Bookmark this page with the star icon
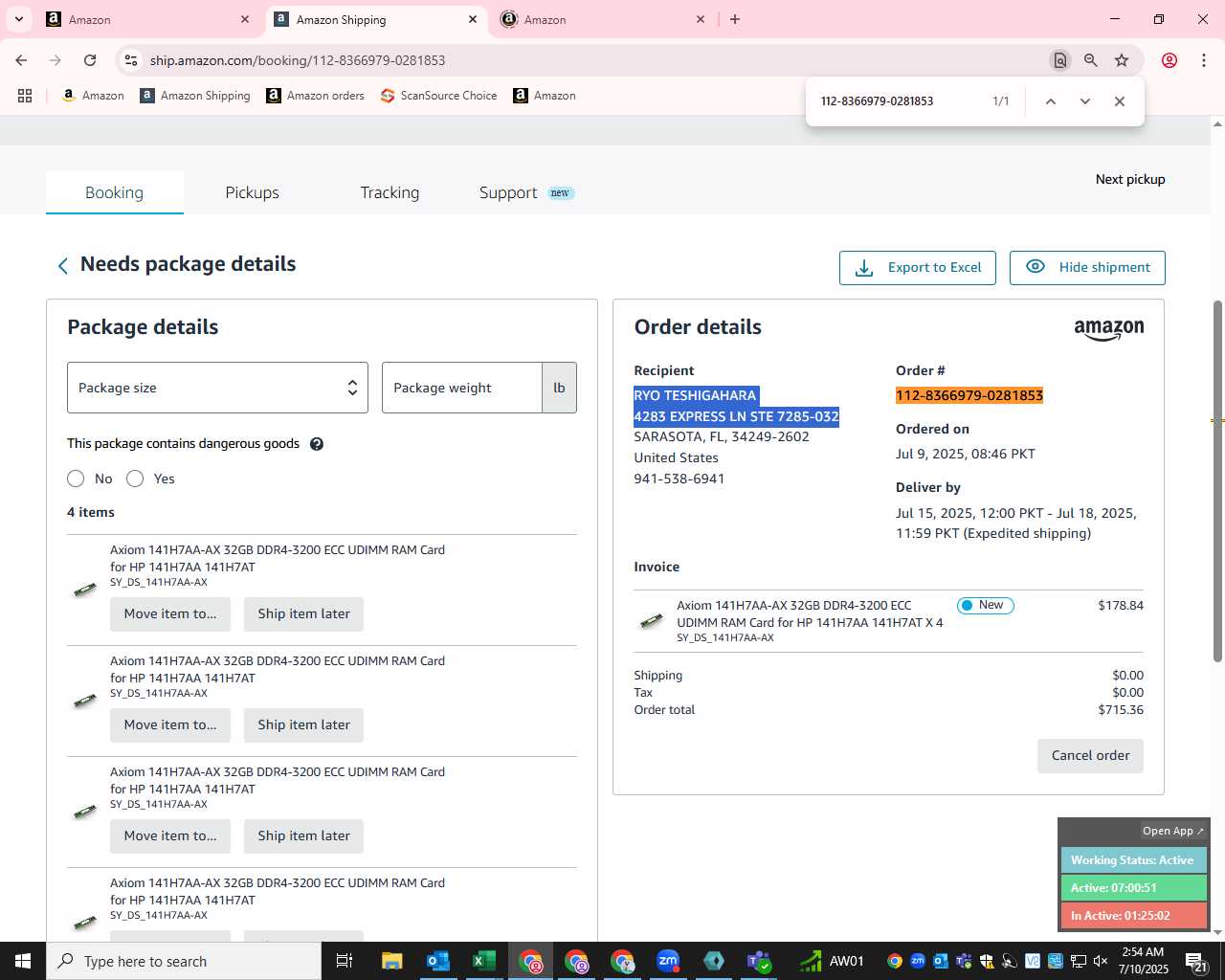The width and height of the screenshot is (1225, 980). [1122, 60]
